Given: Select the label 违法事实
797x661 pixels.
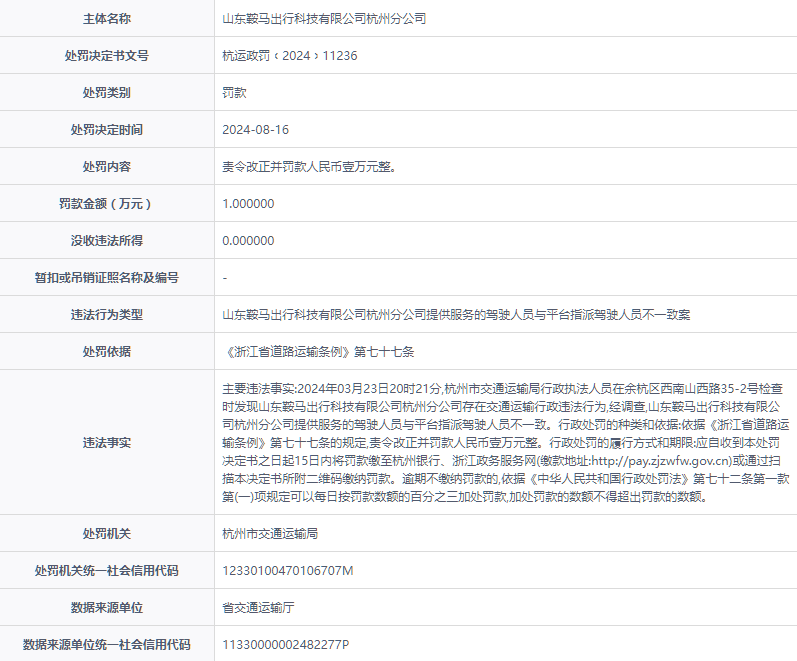Looking at the screenshot, I should tap(107, 443).
